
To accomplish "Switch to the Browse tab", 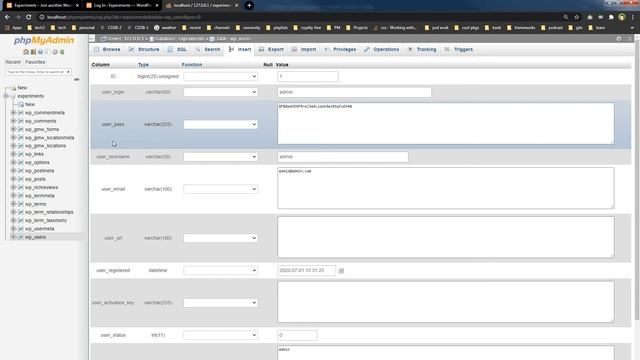I will [107, 49].
